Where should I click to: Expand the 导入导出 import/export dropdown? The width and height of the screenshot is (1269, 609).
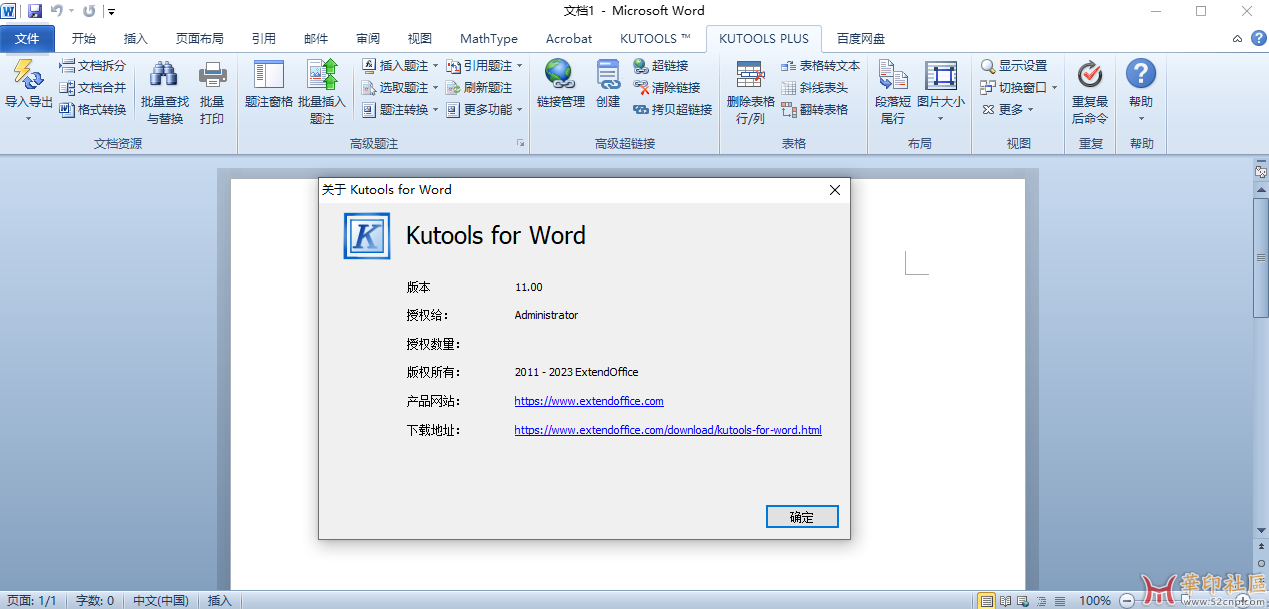coord(28,118)
